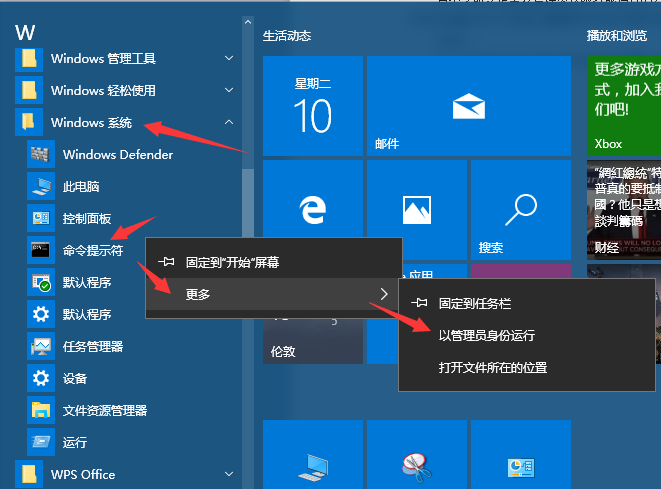The width and height of the screenshot is (661, 489).
Task: Open the Edge browser tile
Action: (x=313, y=199)
